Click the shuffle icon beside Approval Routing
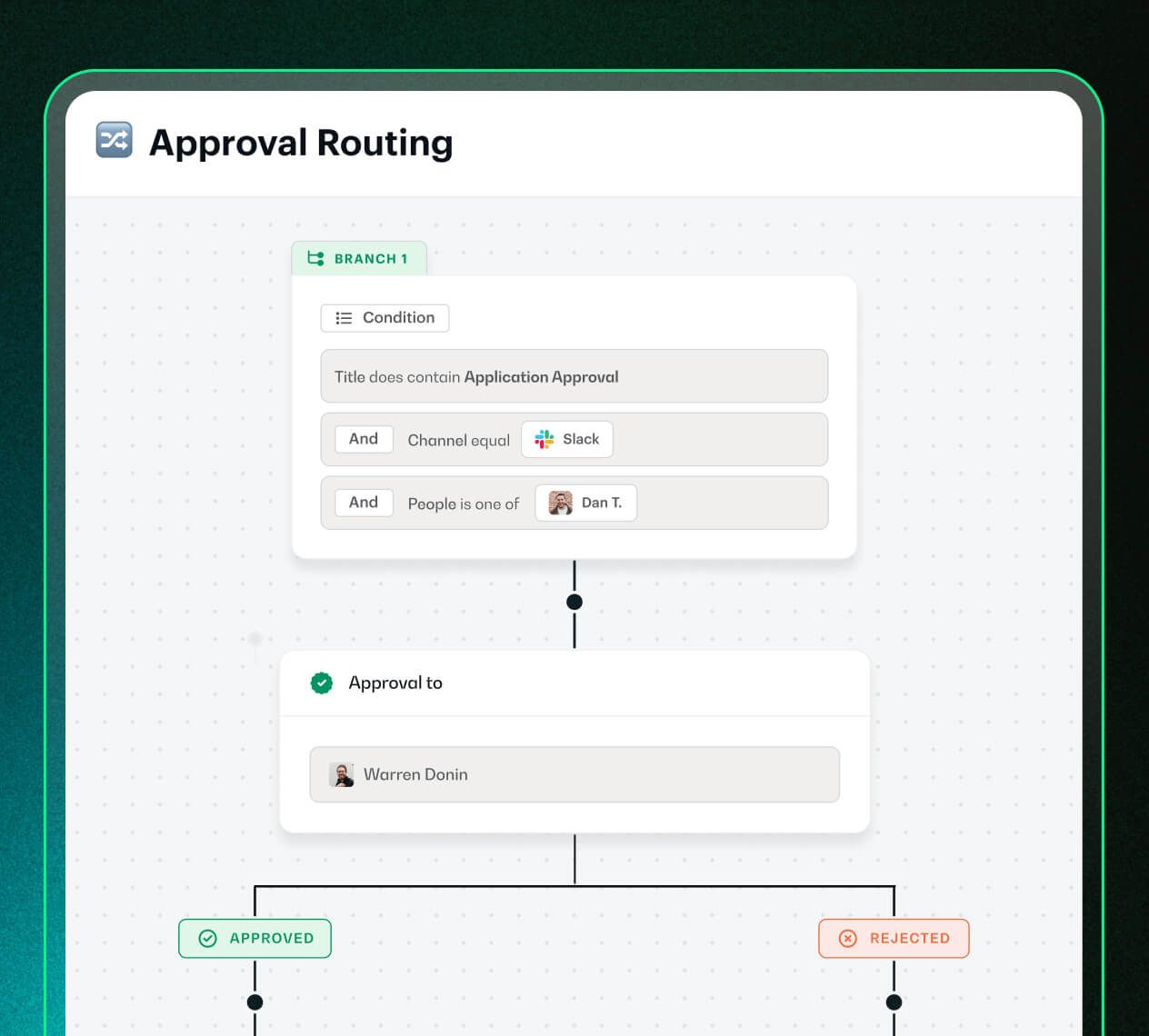This screenshot has width=1149, height=1036. (113, 140)
